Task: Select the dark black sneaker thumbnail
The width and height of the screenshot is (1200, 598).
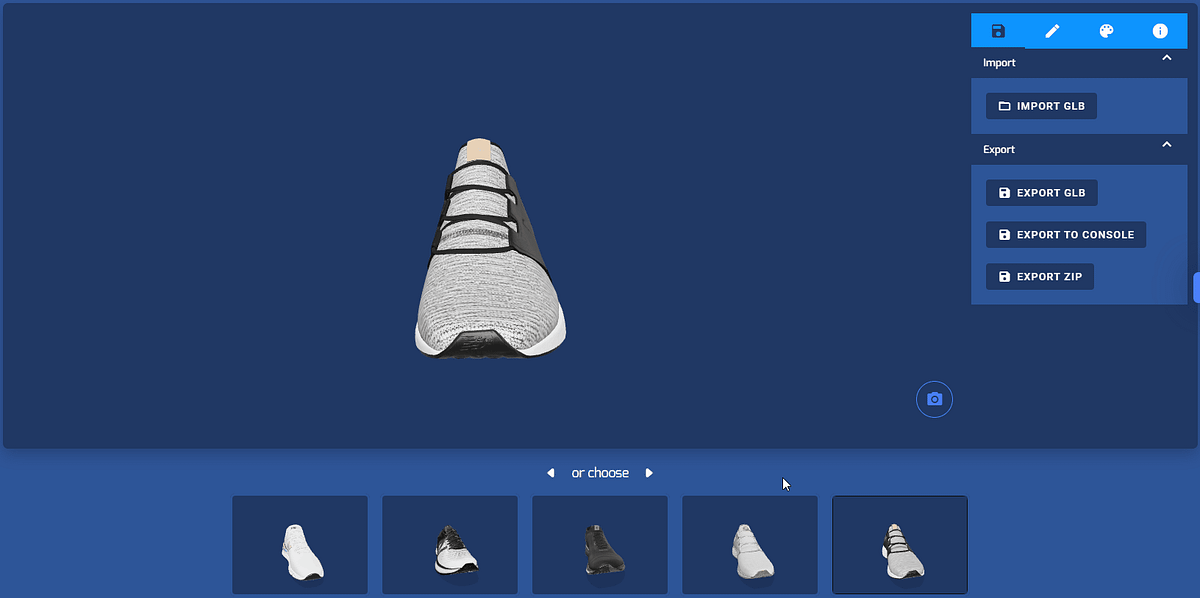Action: coord(599,545)
